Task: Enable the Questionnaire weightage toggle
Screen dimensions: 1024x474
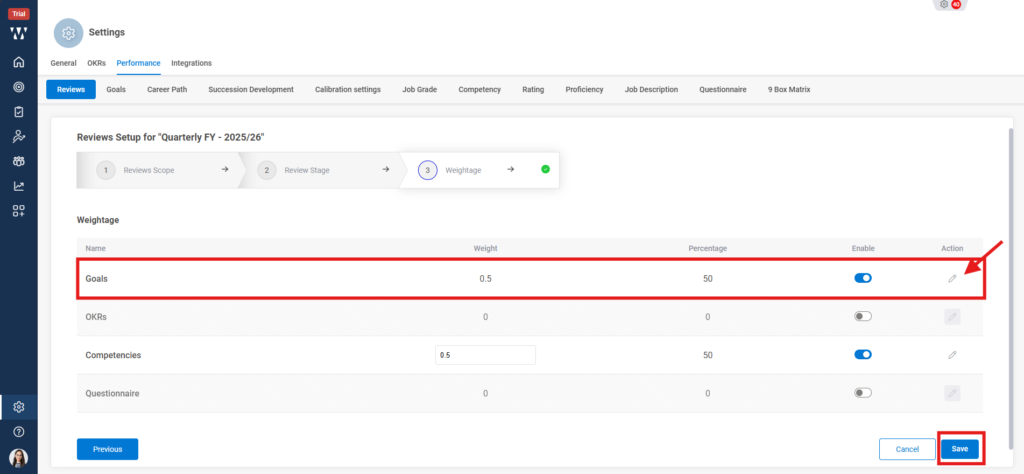Action: (862, 393)
